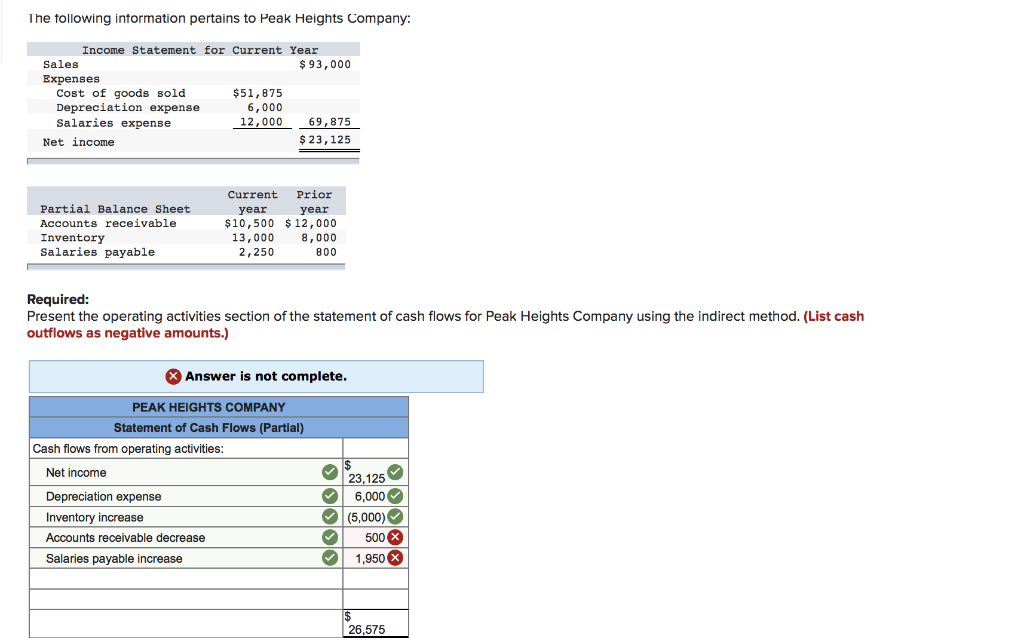Click Salaries expense 12,000 value
Viewport: 1024px width, 638px height.
click(x=261, y=122)
